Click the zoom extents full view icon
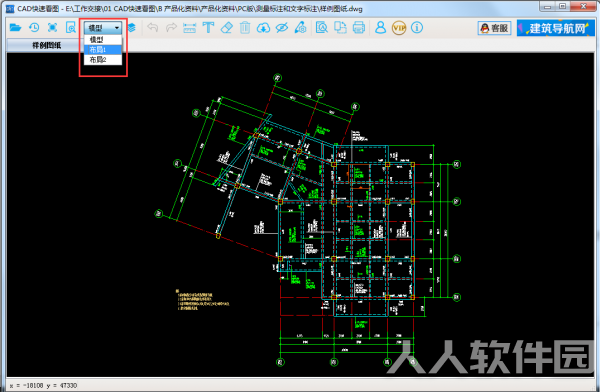 coord(52,28)
